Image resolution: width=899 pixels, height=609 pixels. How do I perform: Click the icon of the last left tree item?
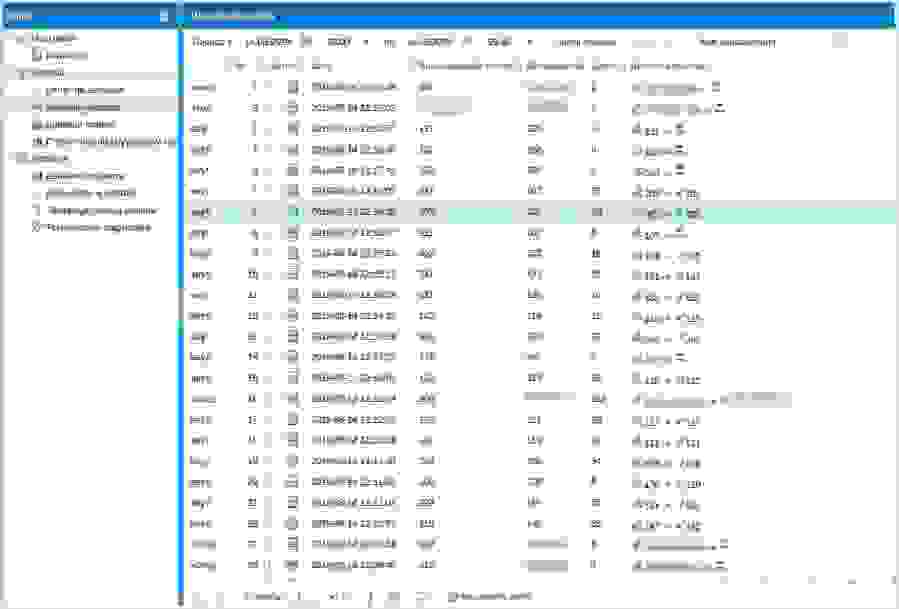(37, 227)
